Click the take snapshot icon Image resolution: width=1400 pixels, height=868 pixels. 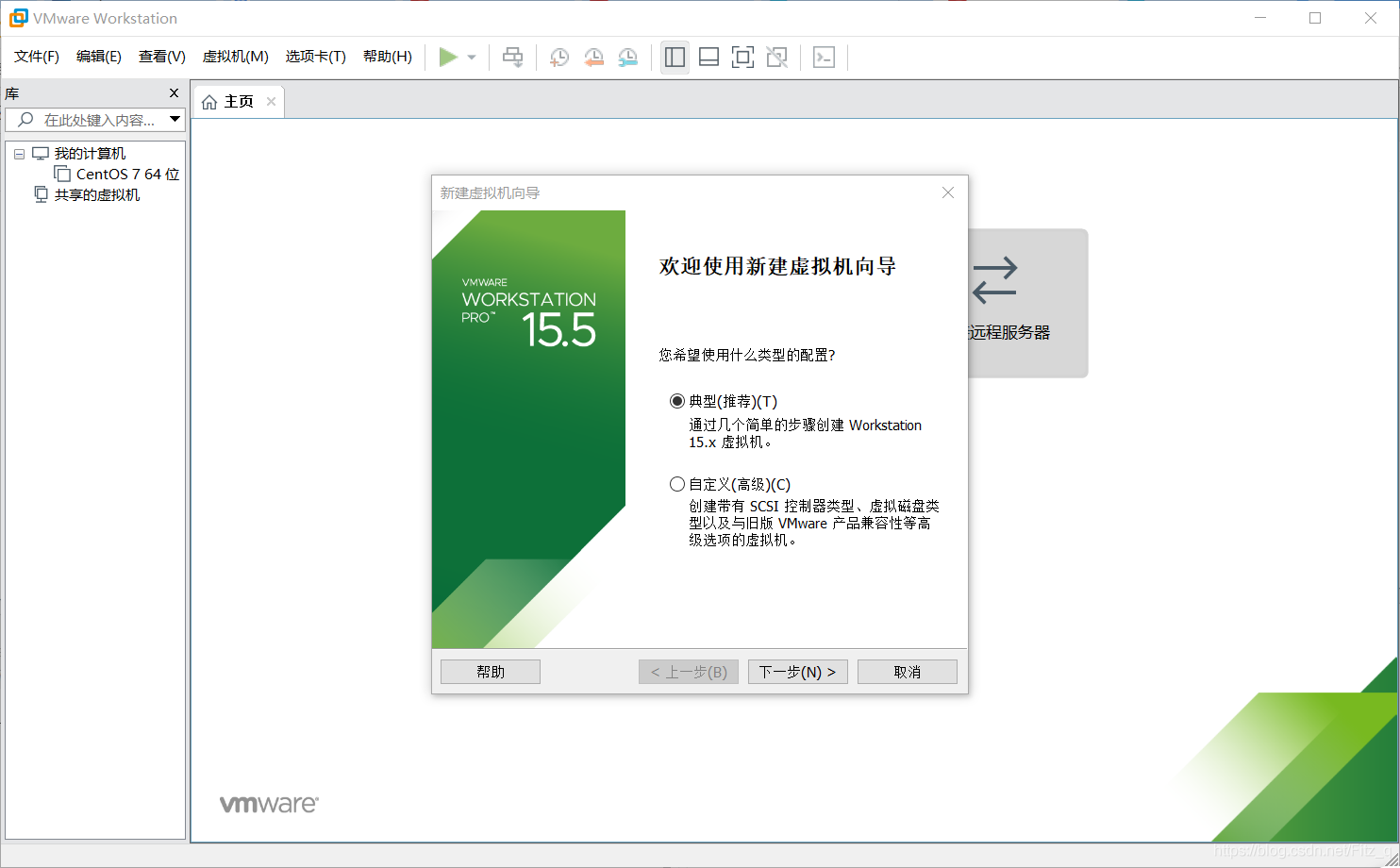click(558, 58)
